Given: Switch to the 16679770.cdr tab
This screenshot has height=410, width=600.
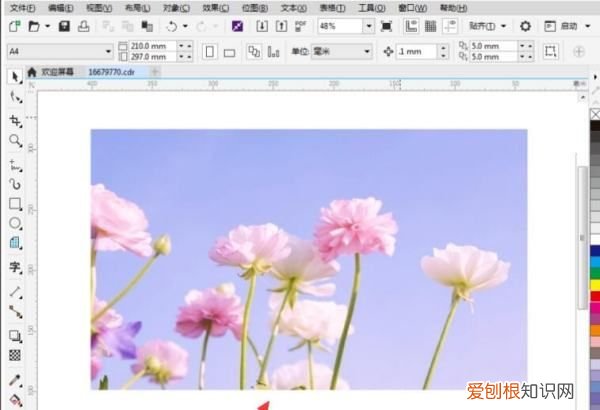Looking at the screenshot, I should tap(111, 72).
